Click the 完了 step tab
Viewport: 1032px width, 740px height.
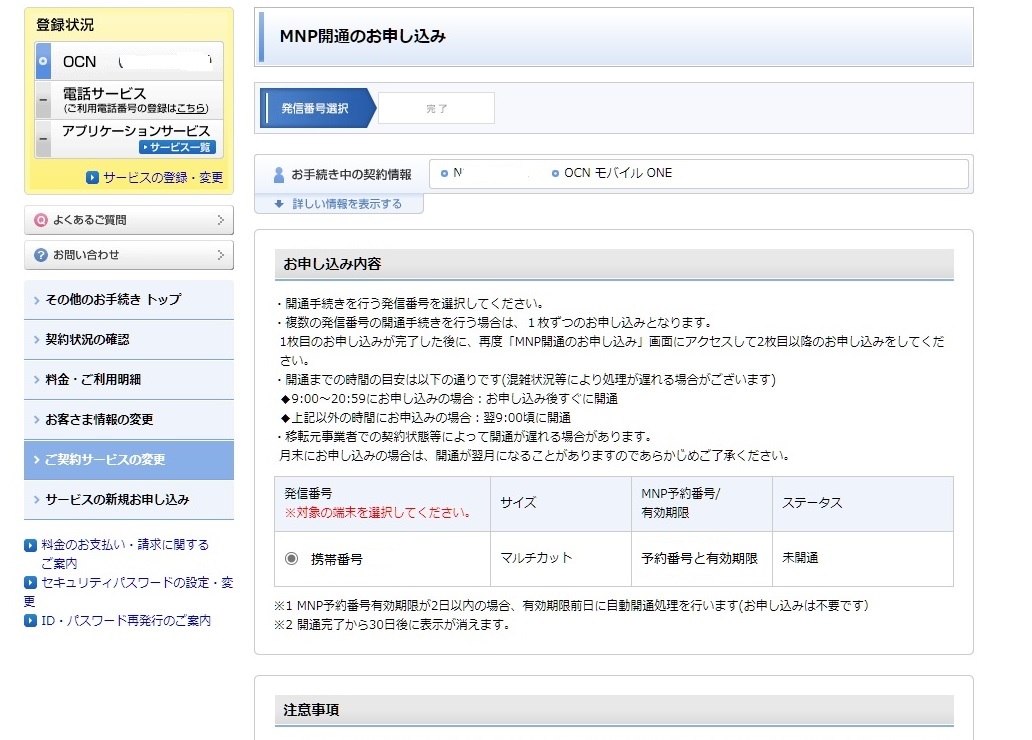[436, 109]
